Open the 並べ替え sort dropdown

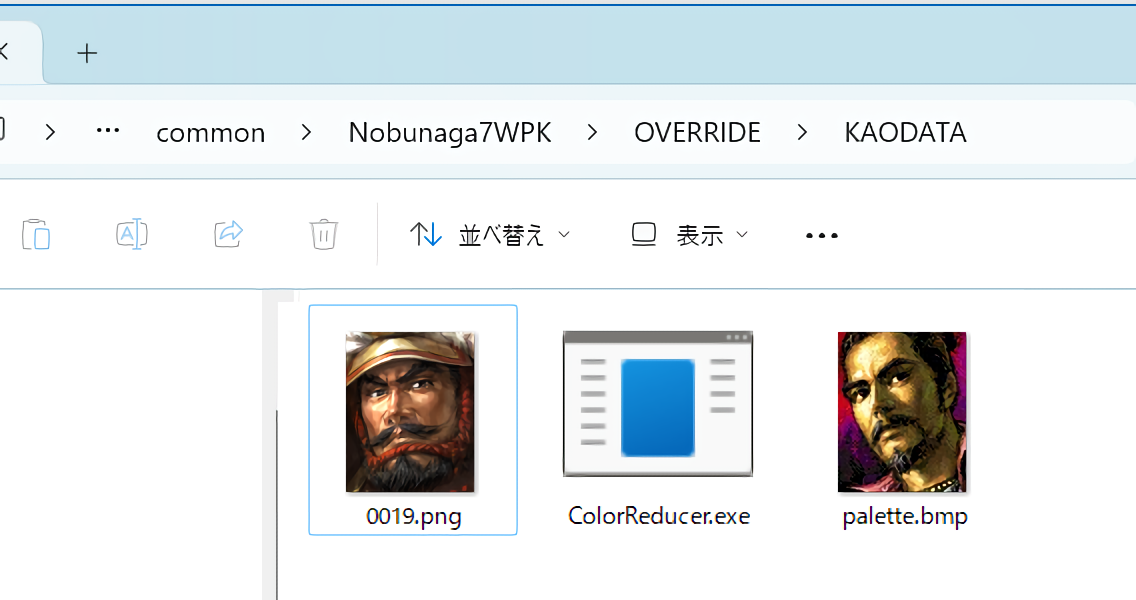(490, 235)
